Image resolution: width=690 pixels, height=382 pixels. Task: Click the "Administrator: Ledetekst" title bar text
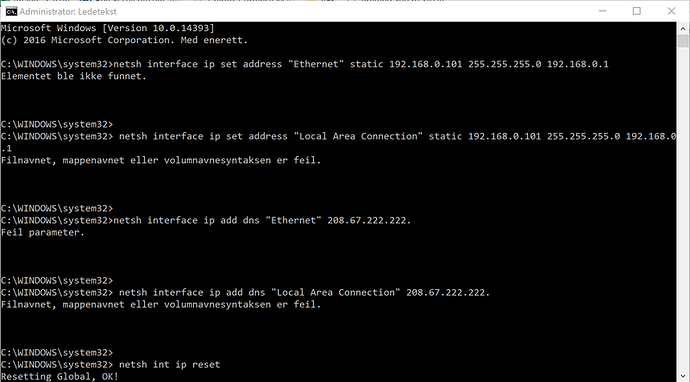pos(68,11)
